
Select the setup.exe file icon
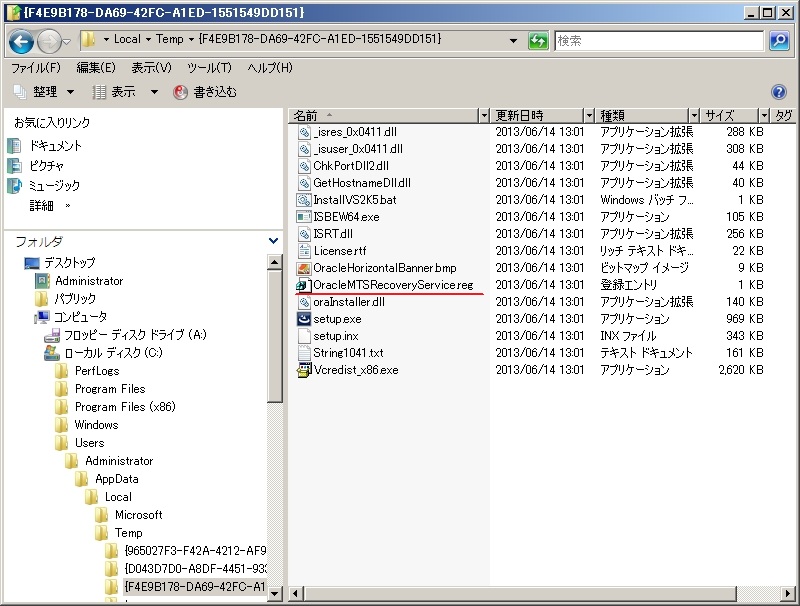[304, 319]
